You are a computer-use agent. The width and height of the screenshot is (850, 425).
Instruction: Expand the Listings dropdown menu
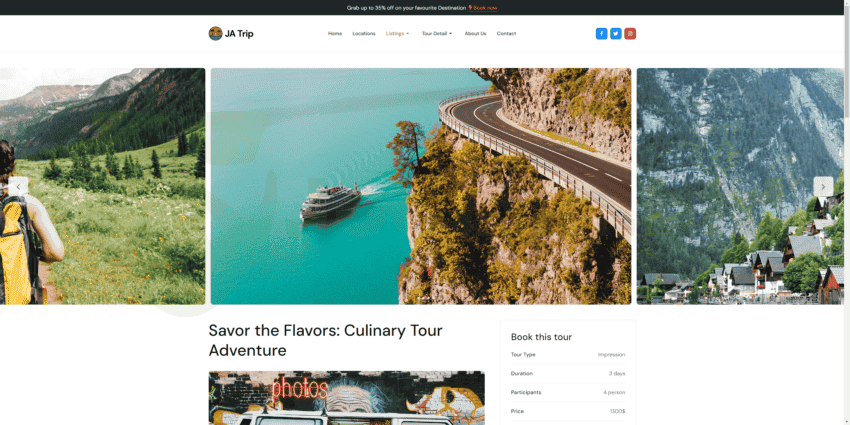[x=397, y=34]
